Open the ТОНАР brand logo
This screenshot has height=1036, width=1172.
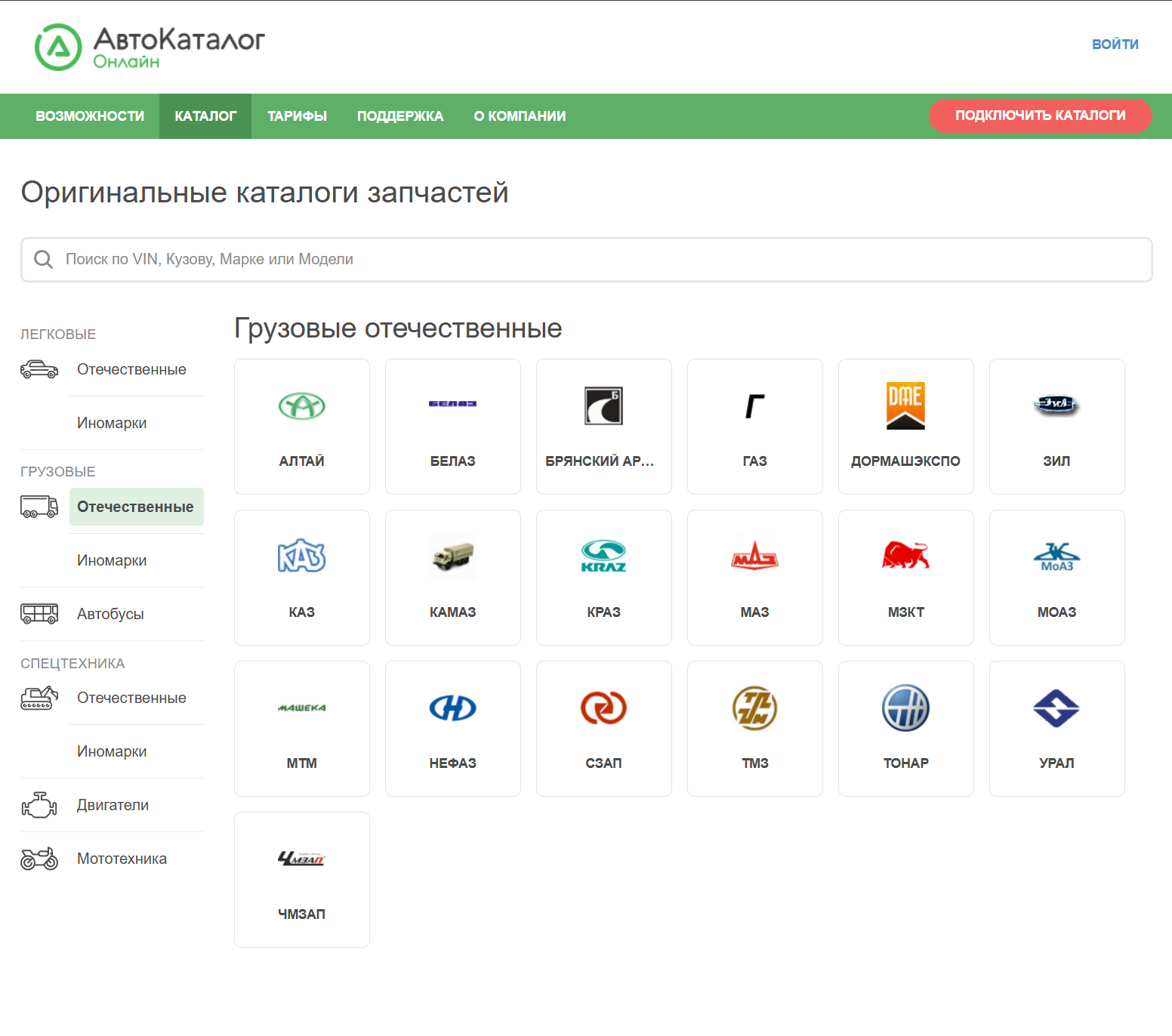coord(906,708)
